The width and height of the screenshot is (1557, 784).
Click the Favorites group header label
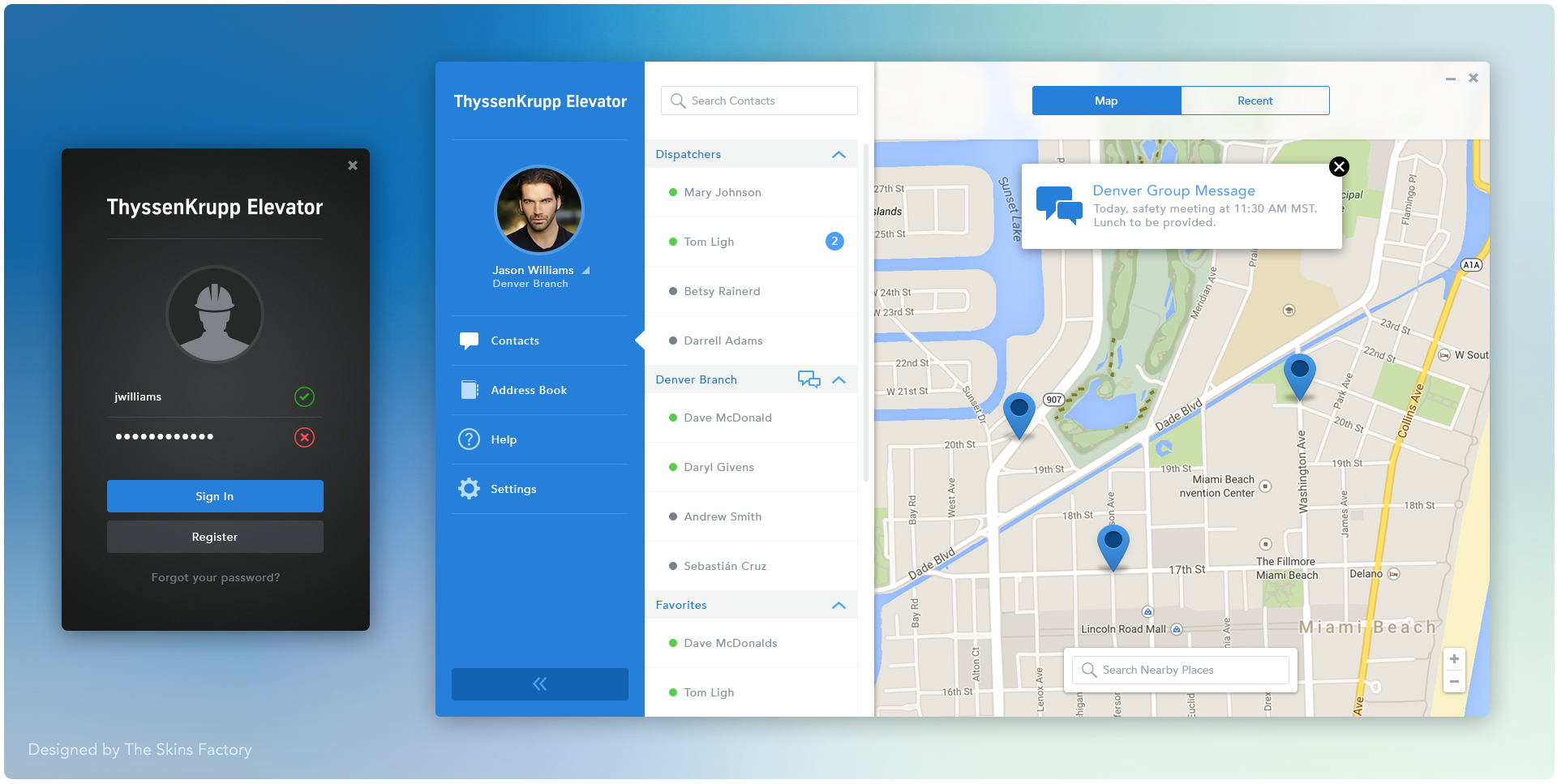[681, 605]
